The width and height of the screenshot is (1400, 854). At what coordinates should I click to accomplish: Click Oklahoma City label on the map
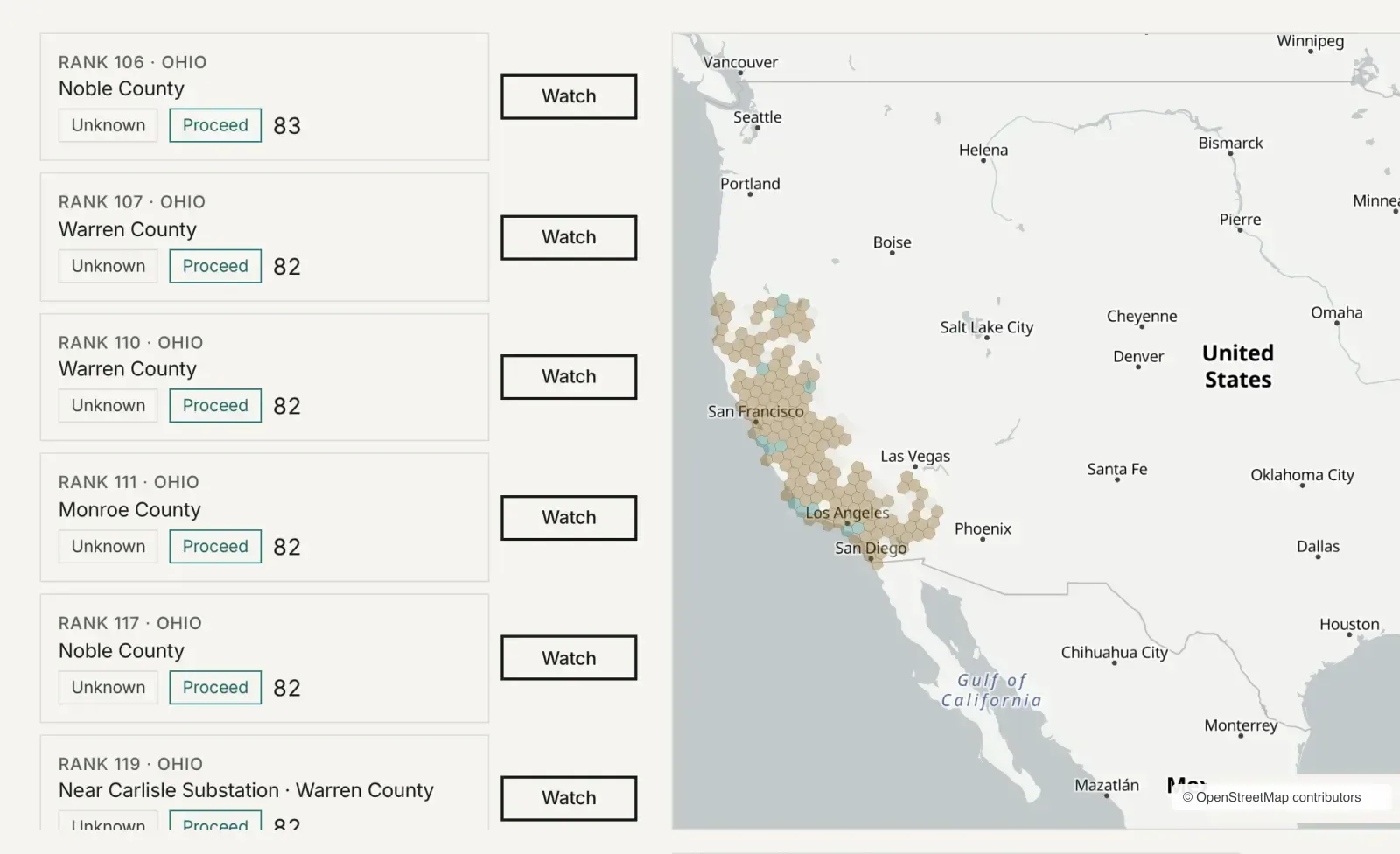1302,475
